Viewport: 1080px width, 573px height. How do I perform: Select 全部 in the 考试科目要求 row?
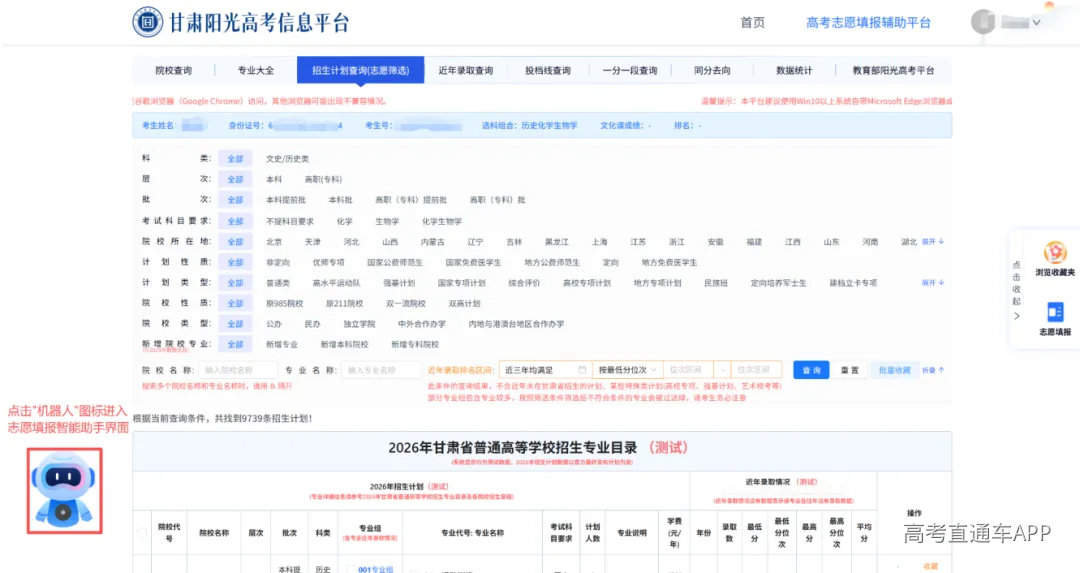point(235,221)
